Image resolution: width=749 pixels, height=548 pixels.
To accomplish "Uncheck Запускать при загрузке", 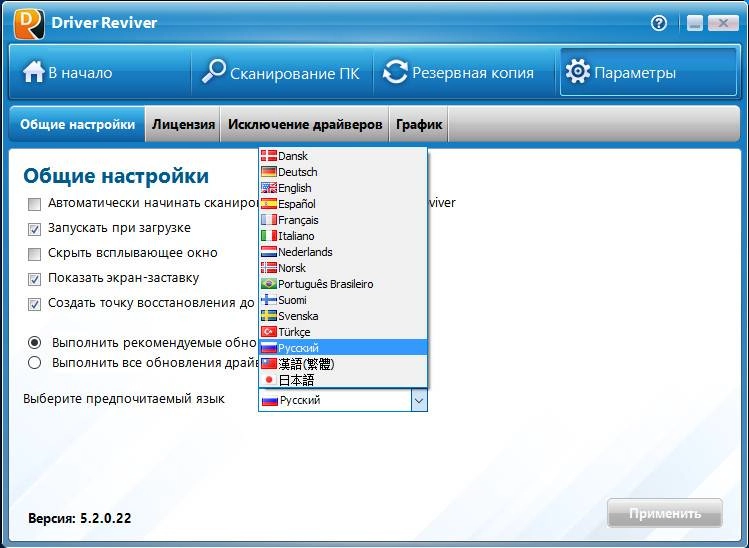I will 34,229.
